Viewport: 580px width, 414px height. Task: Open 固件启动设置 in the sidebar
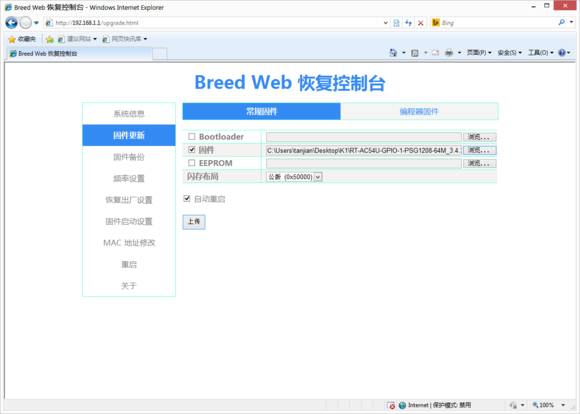[x=129, y=222]
